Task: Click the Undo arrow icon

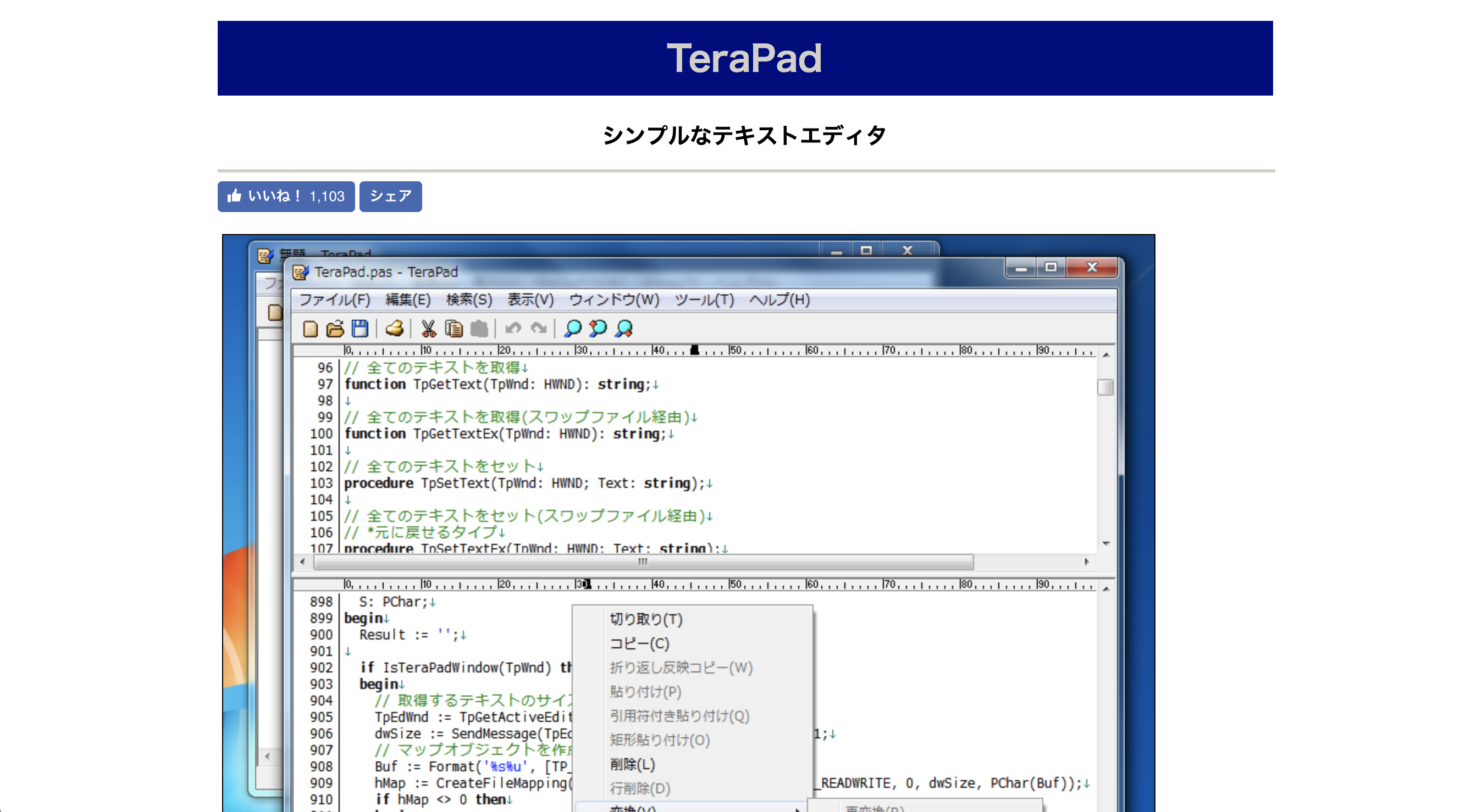Action: click(x=513, y=329)
